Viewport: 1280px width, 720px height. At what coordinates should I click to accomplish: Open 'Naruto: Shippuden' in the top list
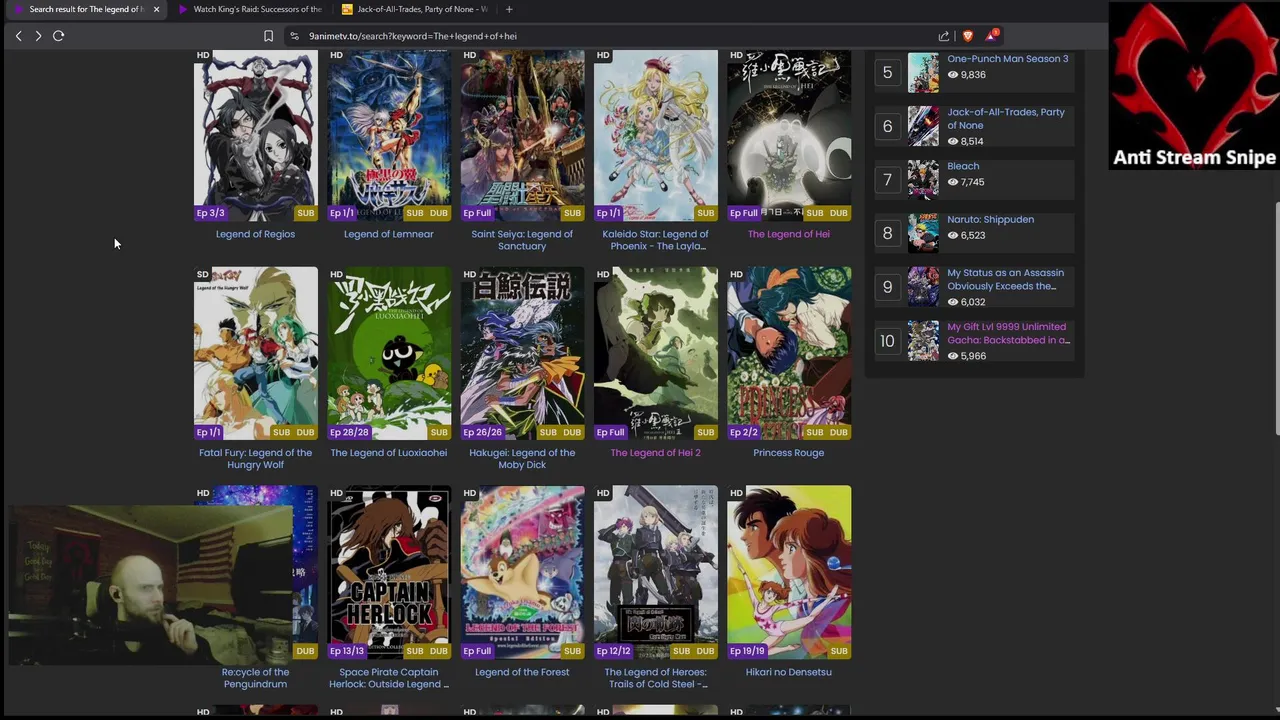click(991, 219)
